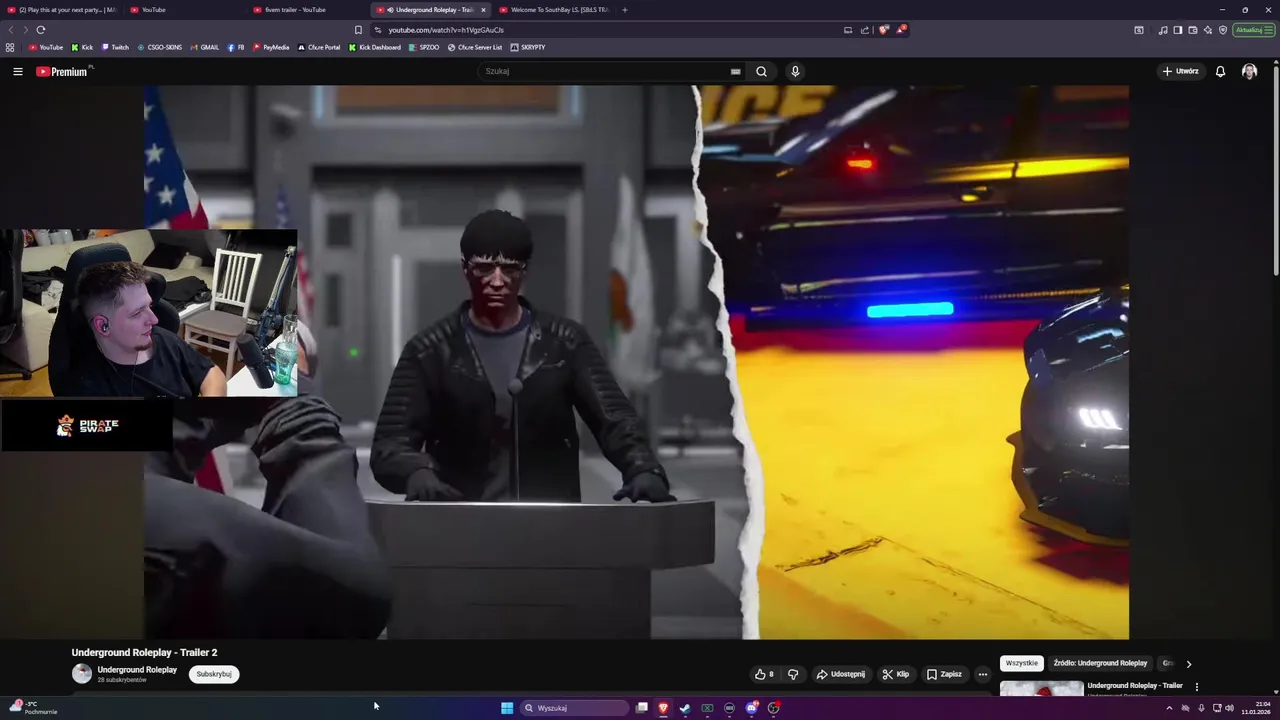Open the on-screen keyboard icon in search box
This screenshot has width=1280, height=720.
[735, 71]
